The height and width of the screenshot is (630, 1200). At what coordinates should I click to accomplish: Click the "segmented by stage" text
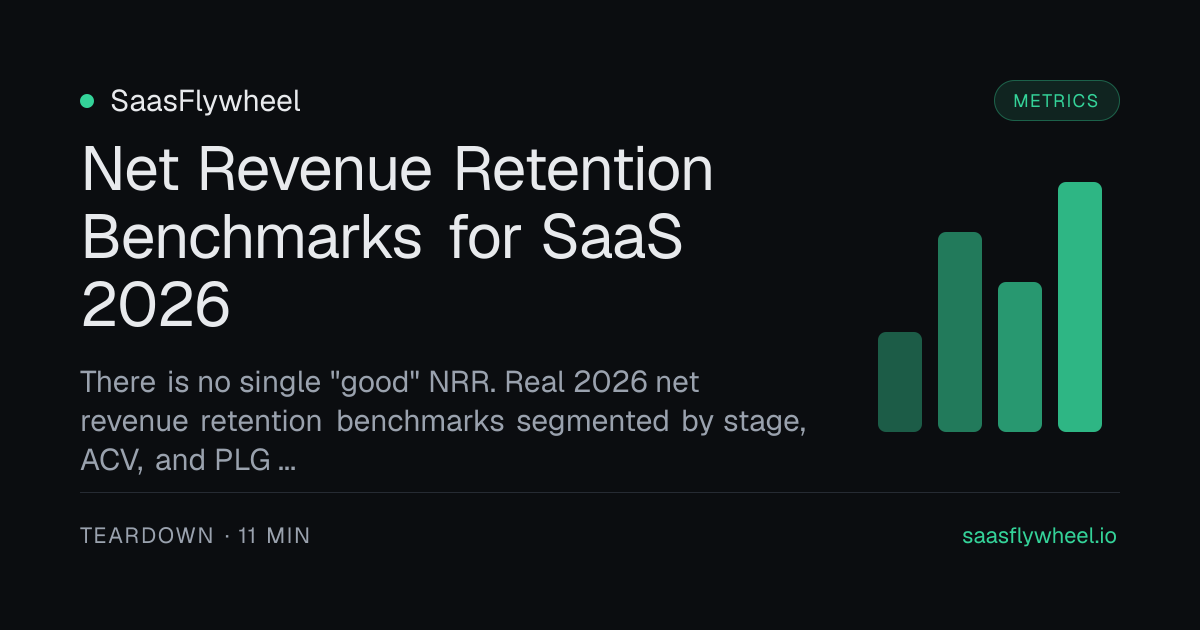(662, 421)
